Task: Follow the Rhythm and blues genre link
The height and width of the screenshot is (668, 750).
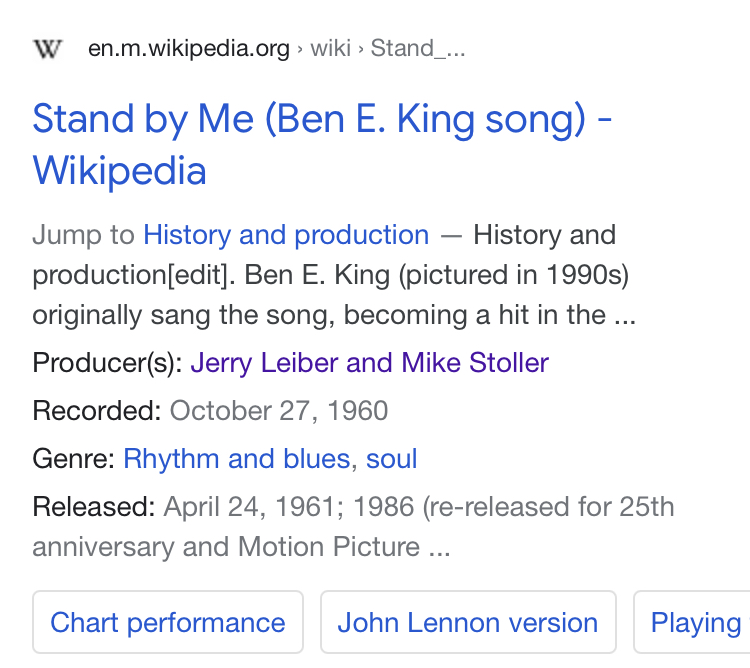Action: [x=237, y=459]
